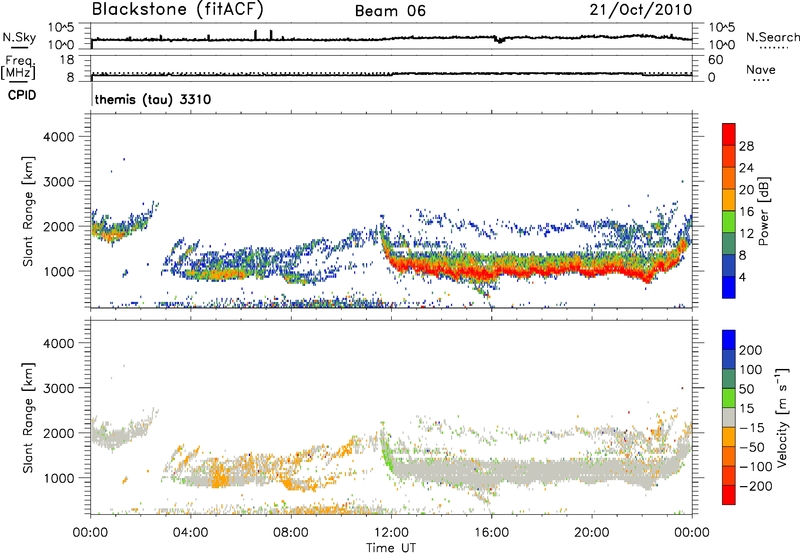800x554 pixels.
Task: Click the "themis (tau) 3310" text
Action: pyautogui.click(x=153, y=99)
